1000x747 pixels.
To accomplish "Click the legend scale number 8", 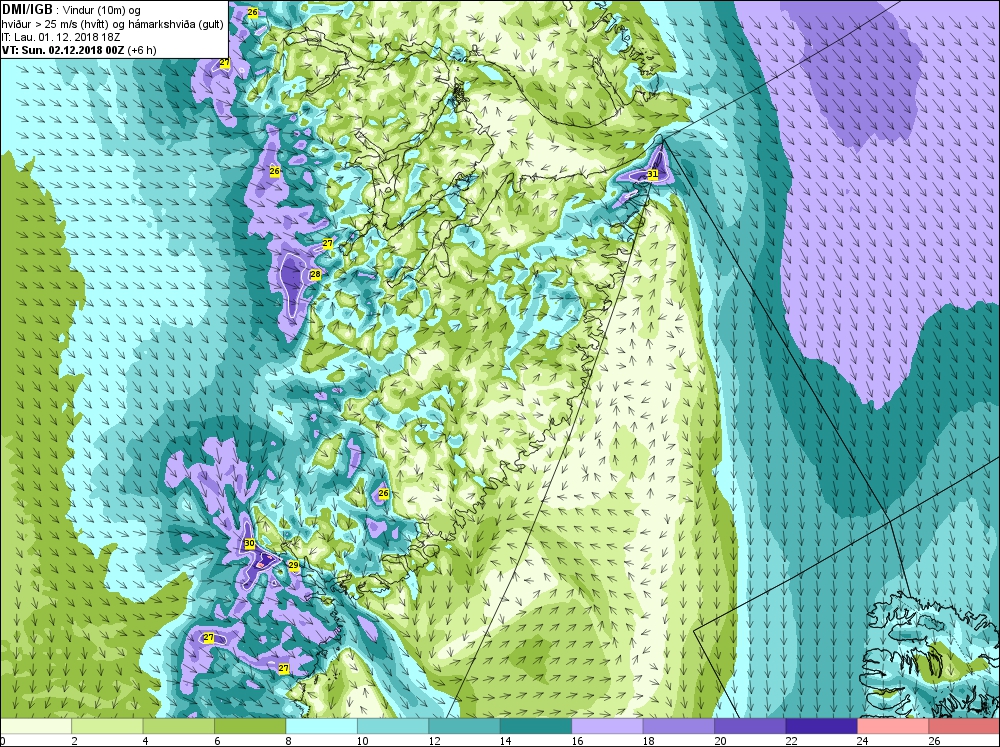I will tap(289, 741).
